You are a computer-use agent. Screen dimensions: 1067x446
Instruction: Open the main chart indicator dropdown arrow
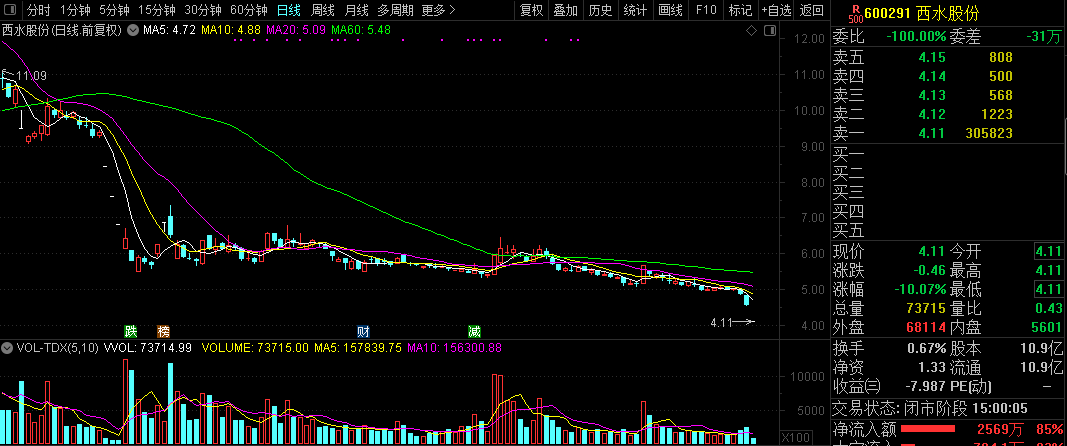click(x=131, y=31)
